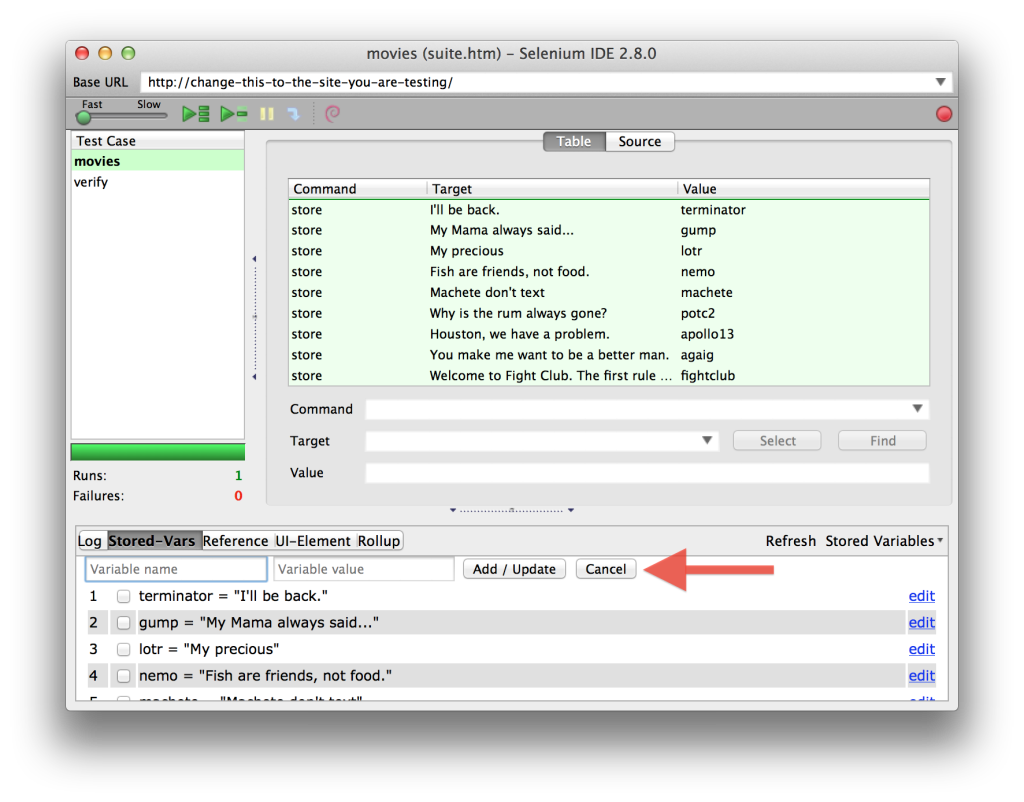
Task: Play the current test case
Action: click(234, 114)
